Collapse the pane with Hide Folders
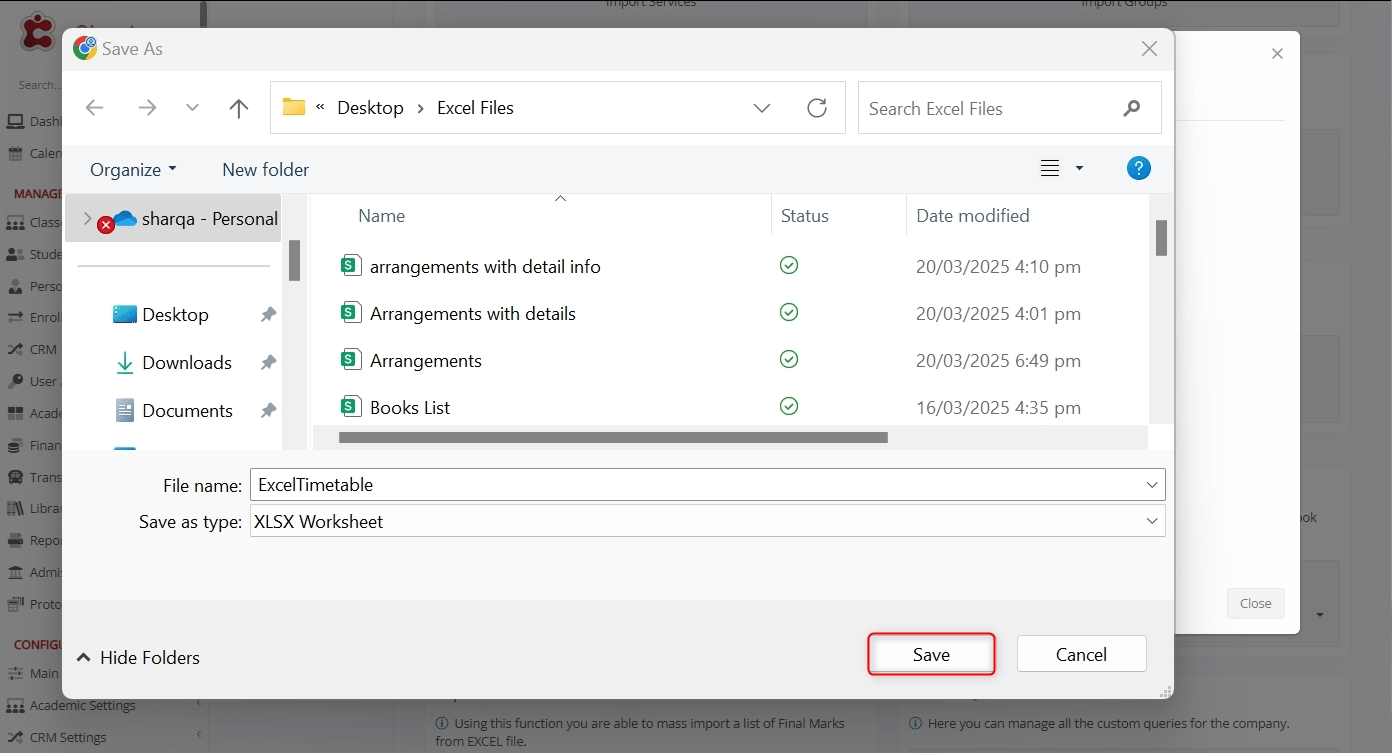Screen dimensions: 1392x753 point(139,657)
